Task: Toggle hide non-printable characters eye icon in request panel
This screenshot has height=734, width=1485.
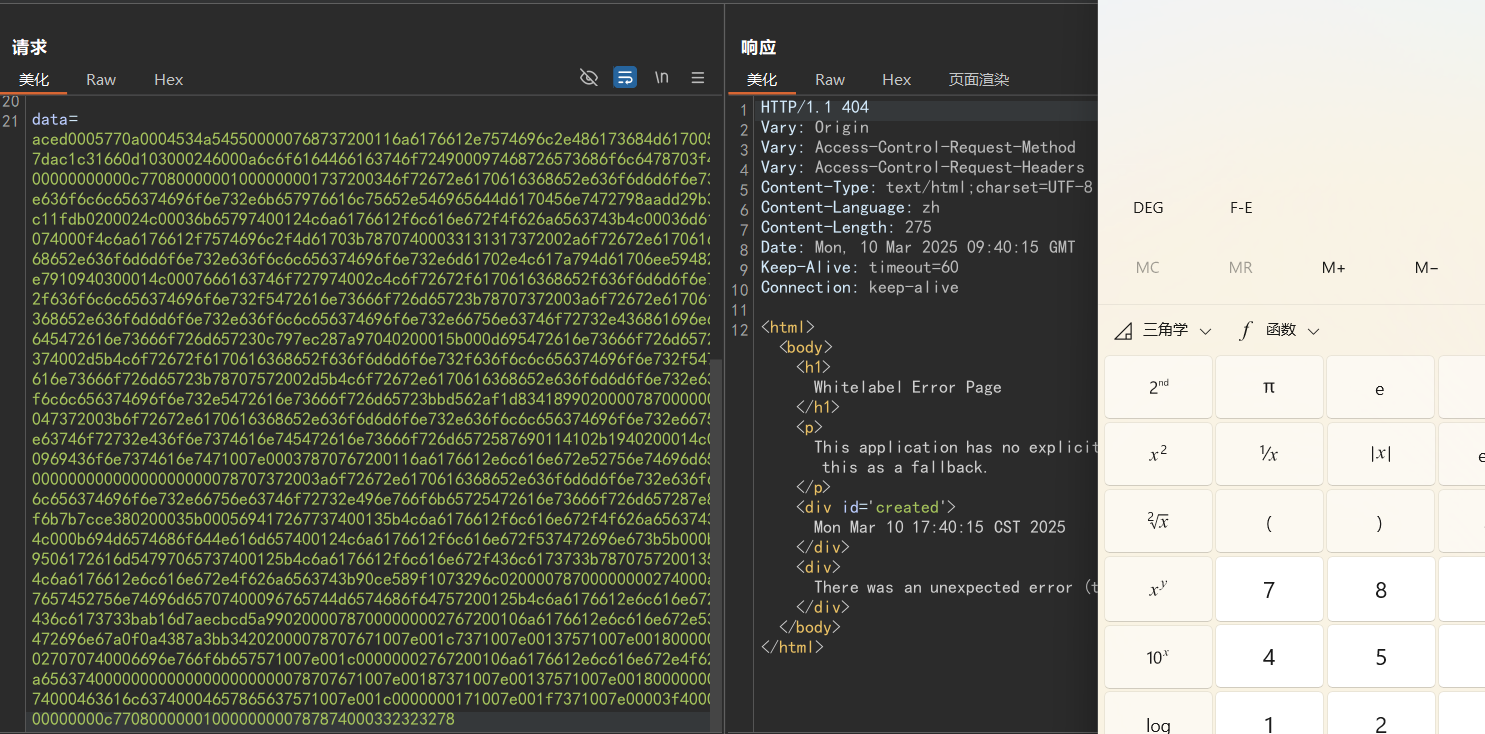Action: coord(589,78)
